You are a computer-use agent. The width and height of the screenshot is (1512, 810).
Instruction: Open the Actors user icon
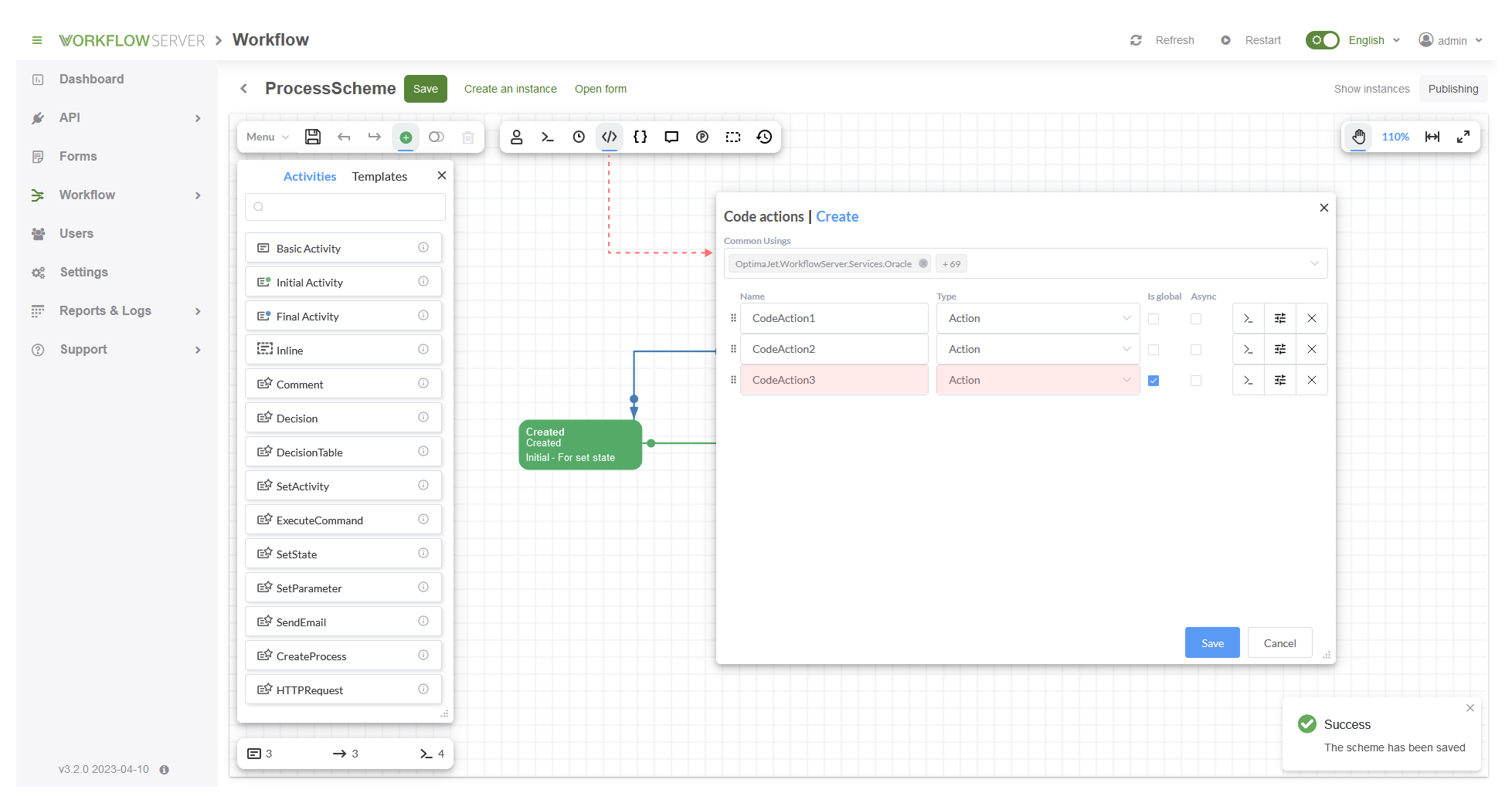(517, 137)
